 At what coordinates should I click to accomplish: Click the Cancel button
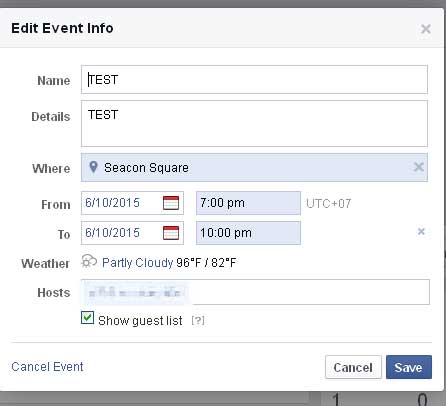353,367
